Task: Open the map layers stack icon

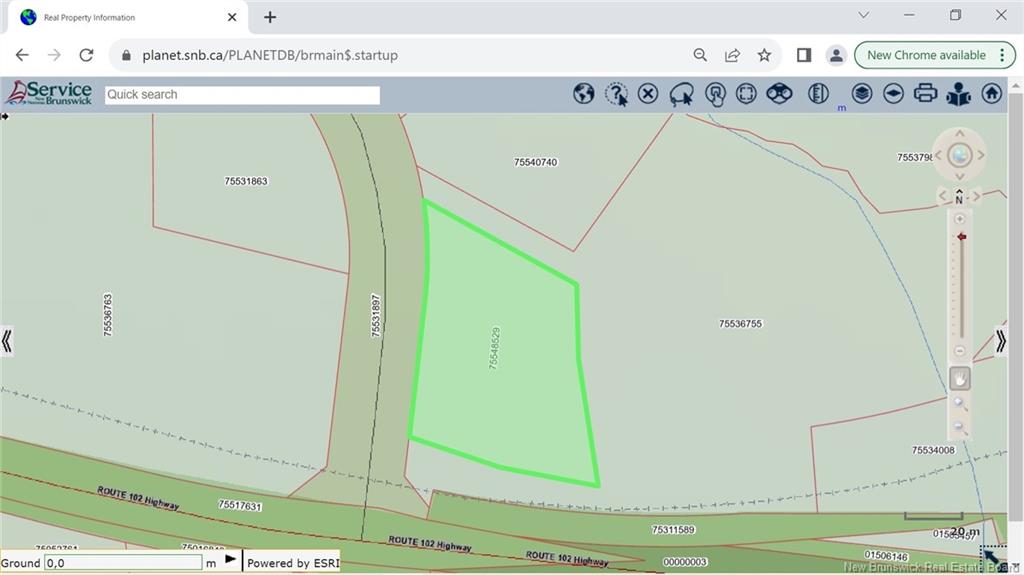Action: pos(861,94)
